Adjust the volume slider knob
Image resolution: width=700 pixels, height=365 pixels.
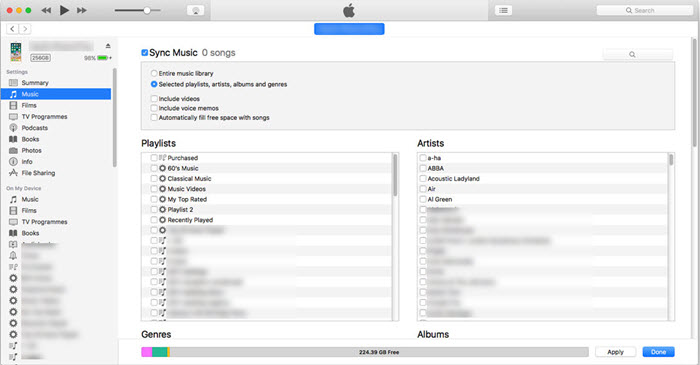146,10
